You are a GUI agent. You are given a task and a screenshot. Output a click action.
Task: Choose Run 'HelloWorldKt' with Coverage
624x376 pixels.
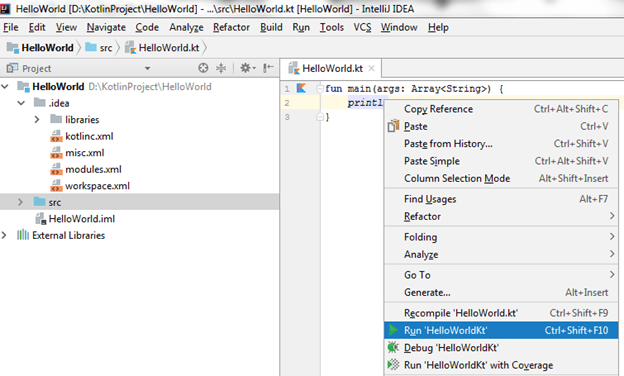pos(501,365)
